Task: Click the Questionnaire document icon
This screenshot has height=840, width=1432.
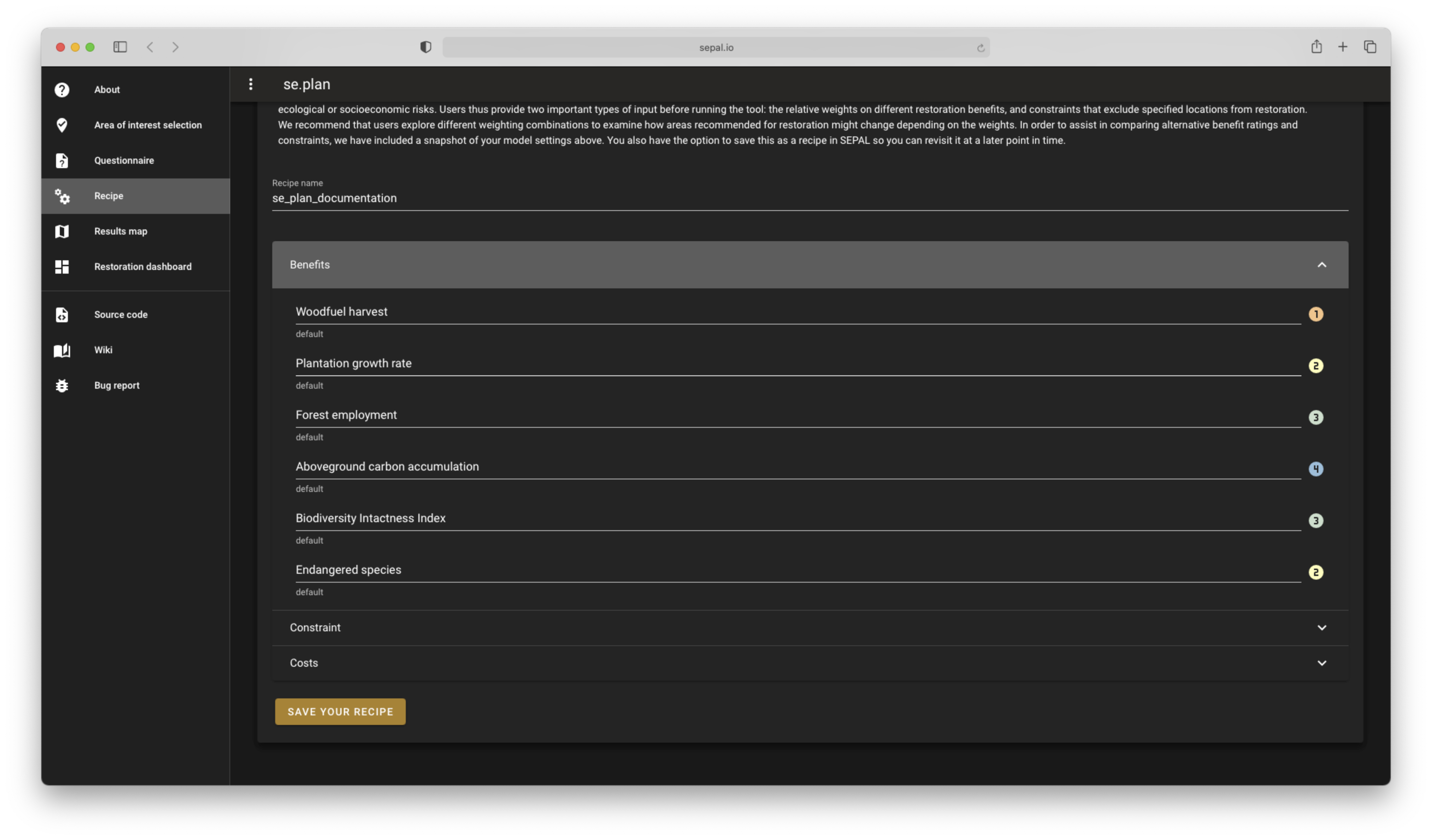Action: tap(62, 161)
